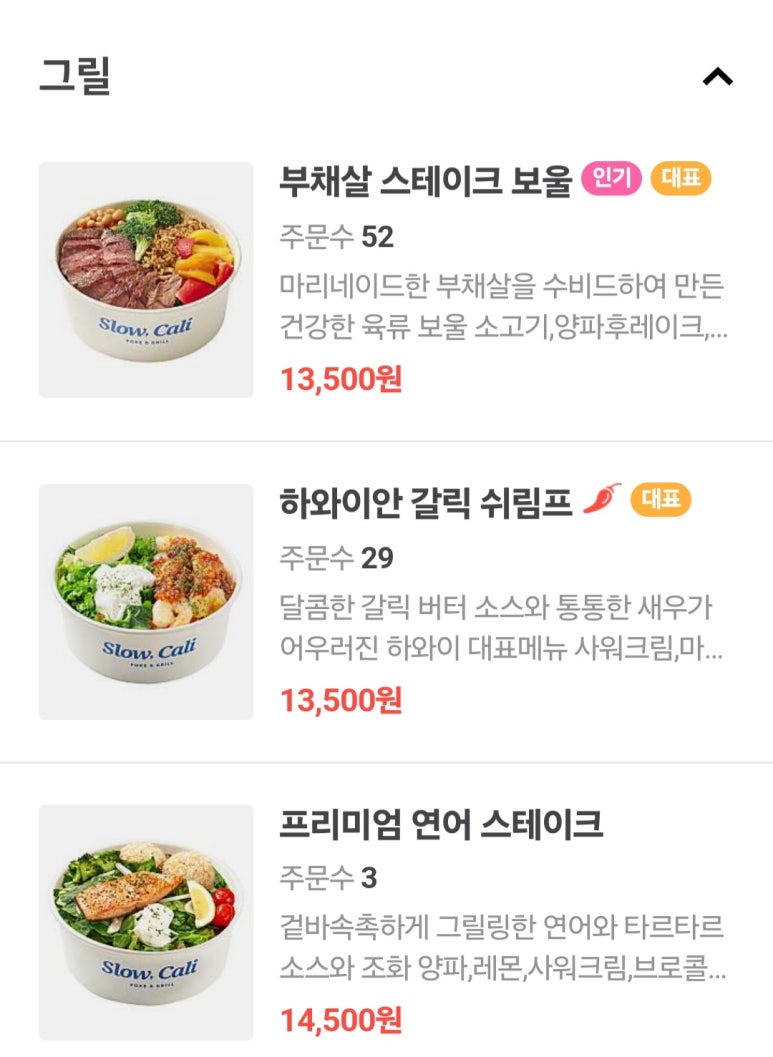Open the 프리미엄 연어 스테이크 salmon bowl photo
773x1057 pixels.
click(x=146, y=922)
